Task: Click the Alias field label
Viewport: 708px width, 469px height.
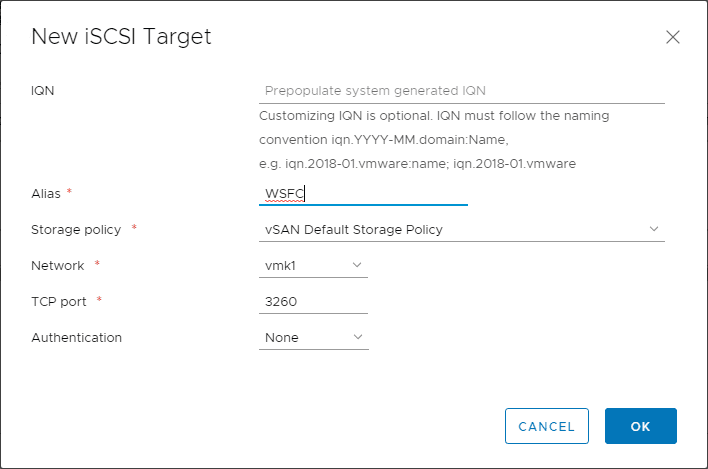Action: coord(47,193)
